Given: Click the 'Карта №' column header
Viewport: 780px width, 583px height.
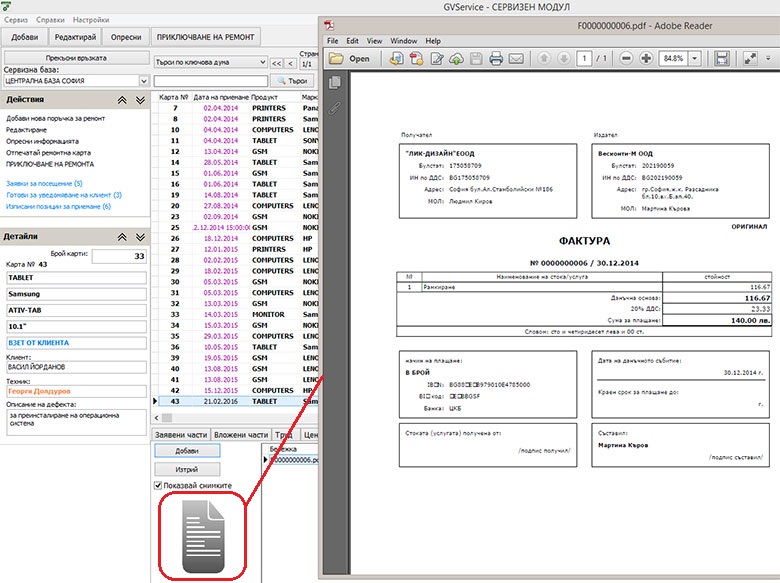Looking at the screenshot, I should (174, 97).
